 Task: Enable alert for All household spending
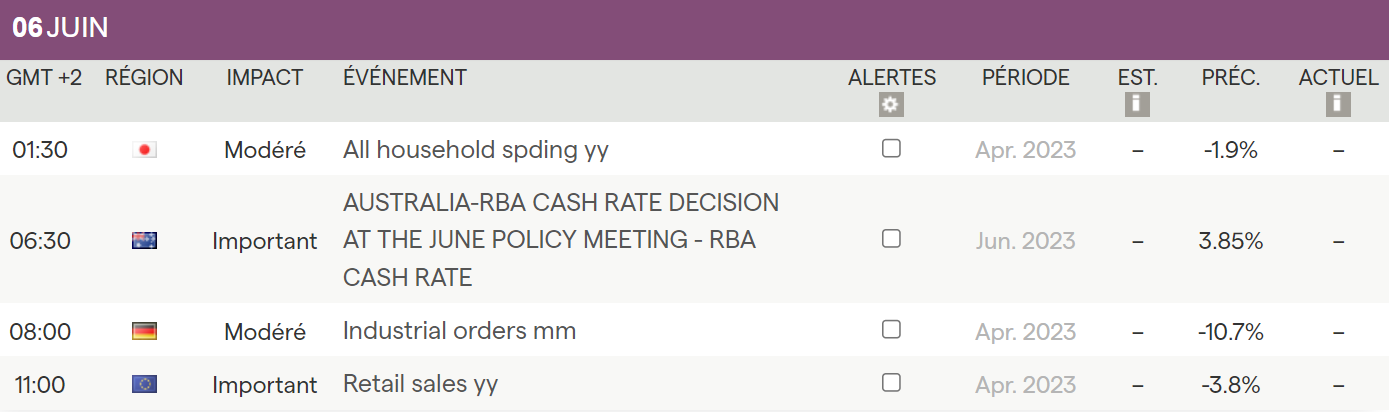coord(891,149)
